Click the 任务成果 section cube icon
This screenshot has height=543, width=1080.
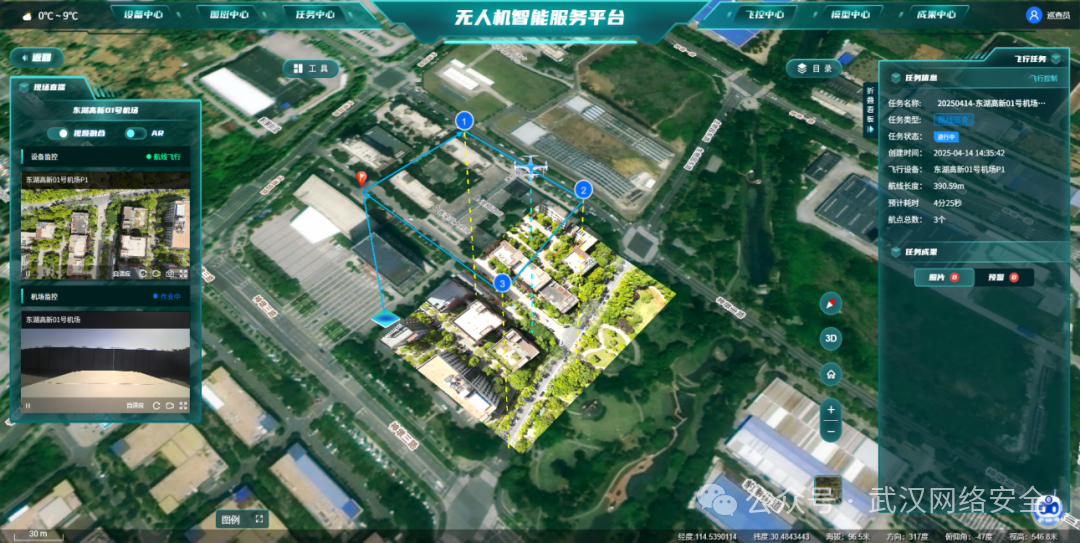[x=896, y=252]
